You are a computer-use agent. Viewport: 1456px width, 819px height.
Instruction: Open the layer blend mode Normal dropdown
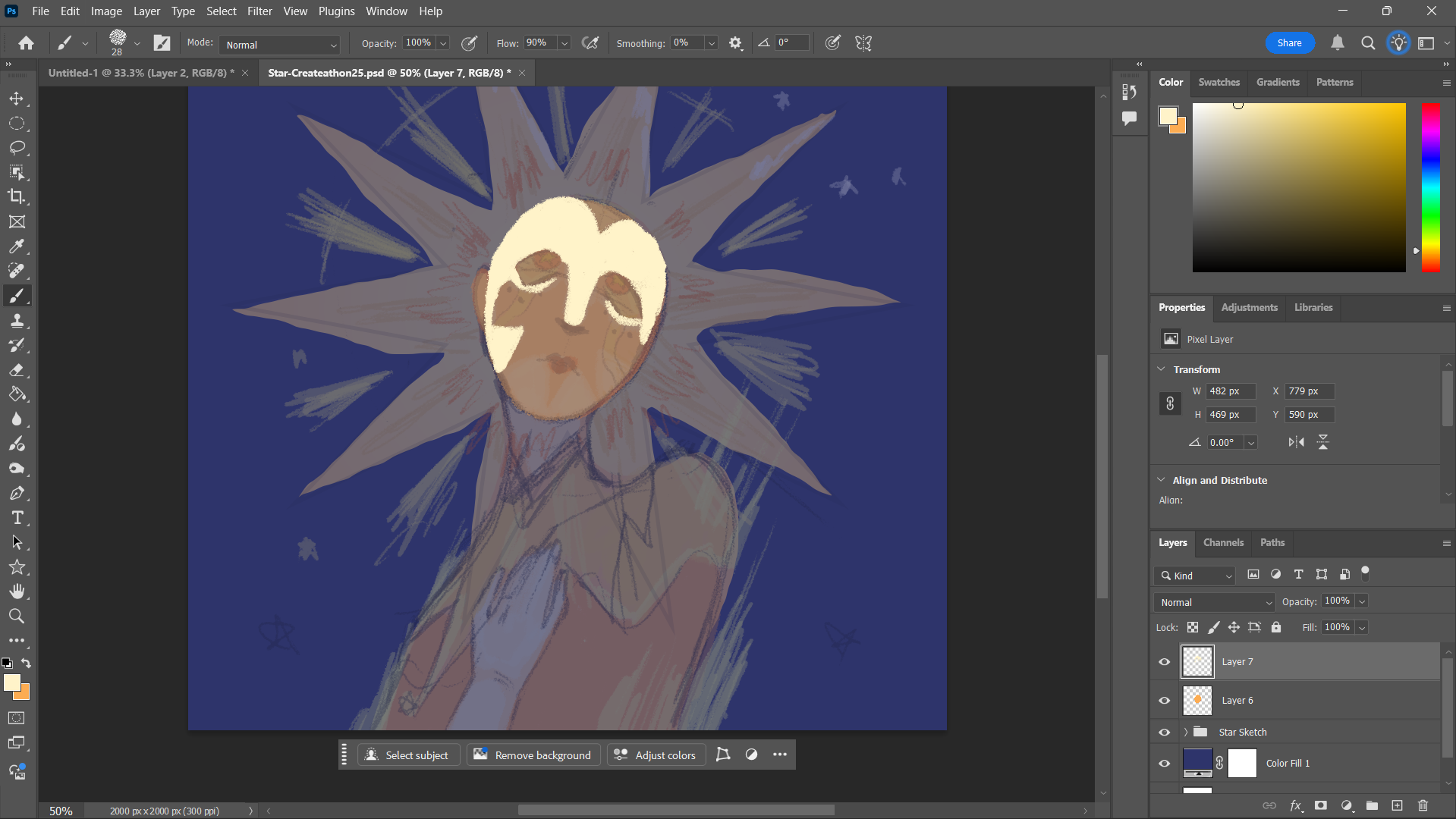1214,602
